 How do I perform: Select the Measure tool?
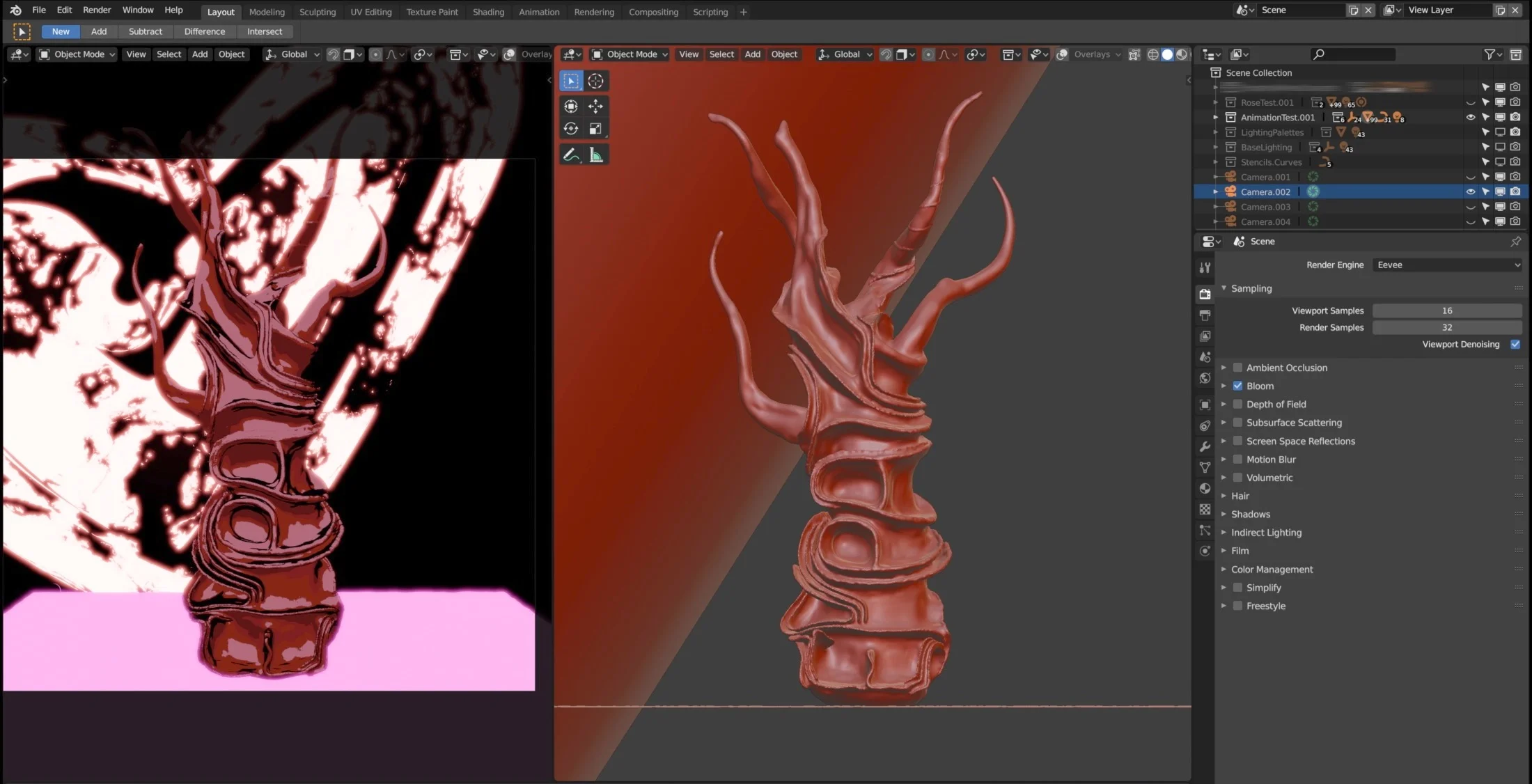click(x=595, y=155)
